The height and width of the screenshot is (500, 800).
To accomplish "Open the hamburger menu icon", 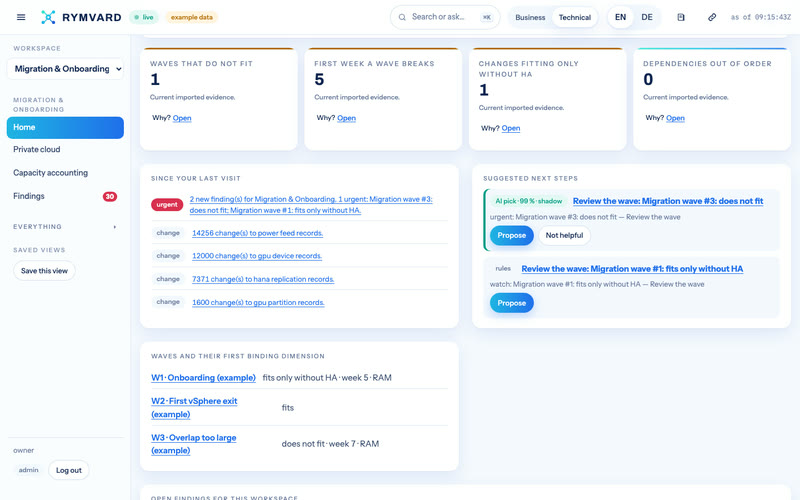I will click(x=21, y=17).
